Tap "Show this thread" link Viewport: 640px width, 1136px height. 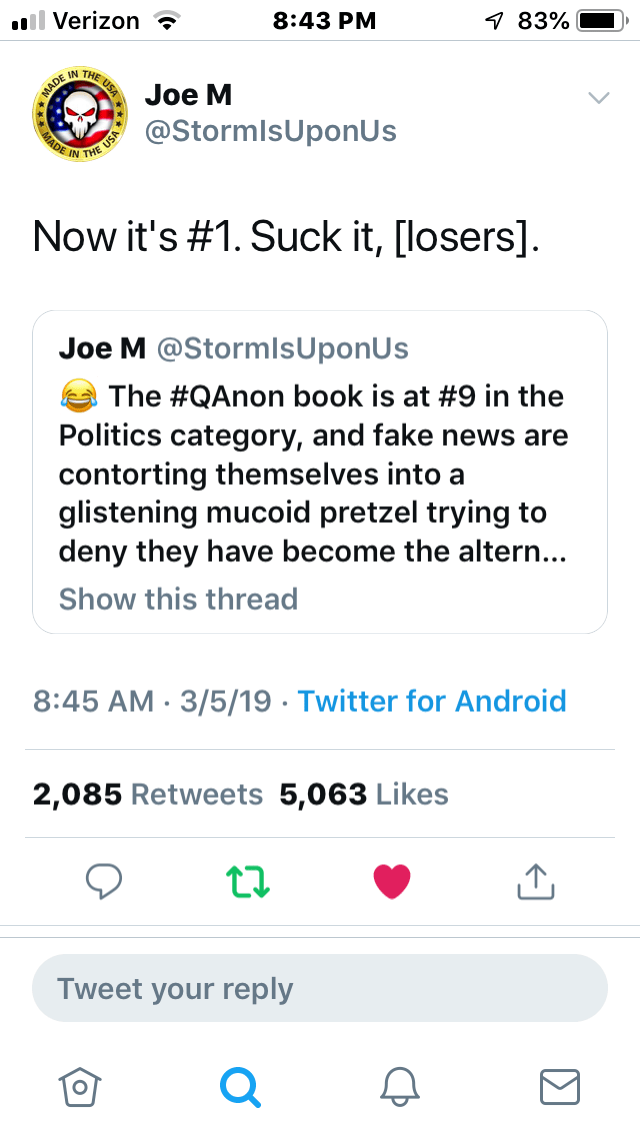click(x=178, y=599)
